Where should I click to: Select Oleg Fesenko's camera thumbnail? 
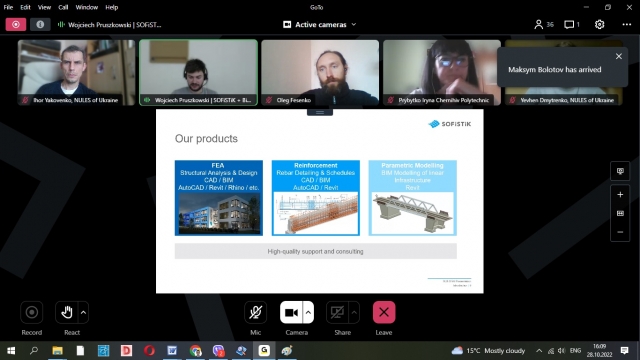pos(320,72)
